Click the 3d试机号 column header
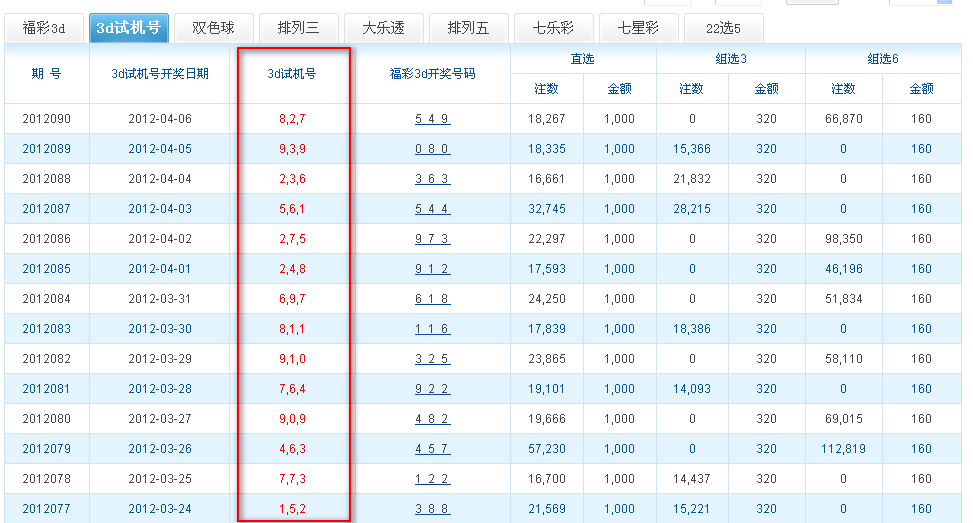The height and width of the screenshot is (523, 973). coord(292,74)
